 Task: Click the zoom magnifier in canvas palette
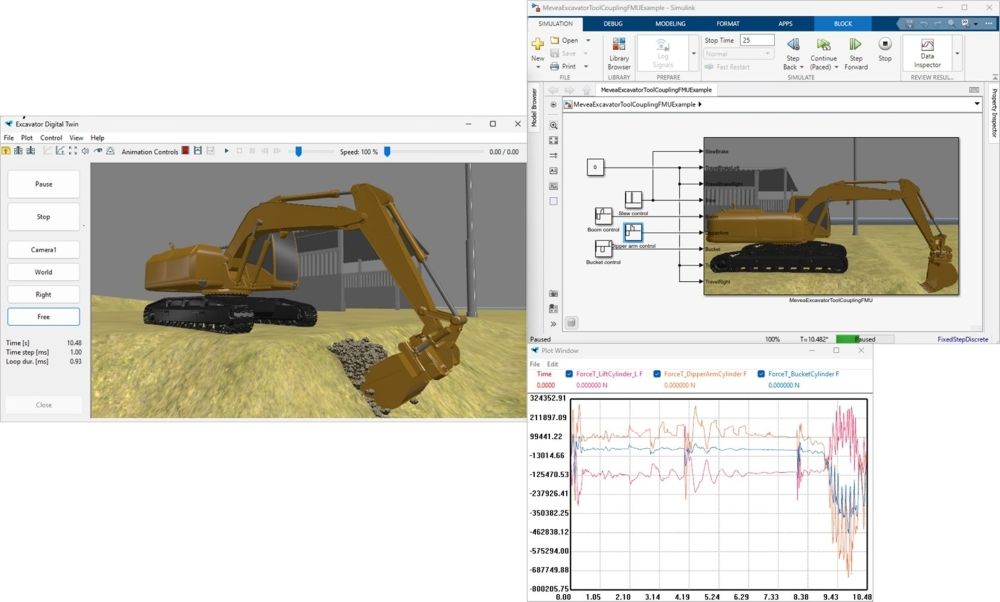click(553, 125)
